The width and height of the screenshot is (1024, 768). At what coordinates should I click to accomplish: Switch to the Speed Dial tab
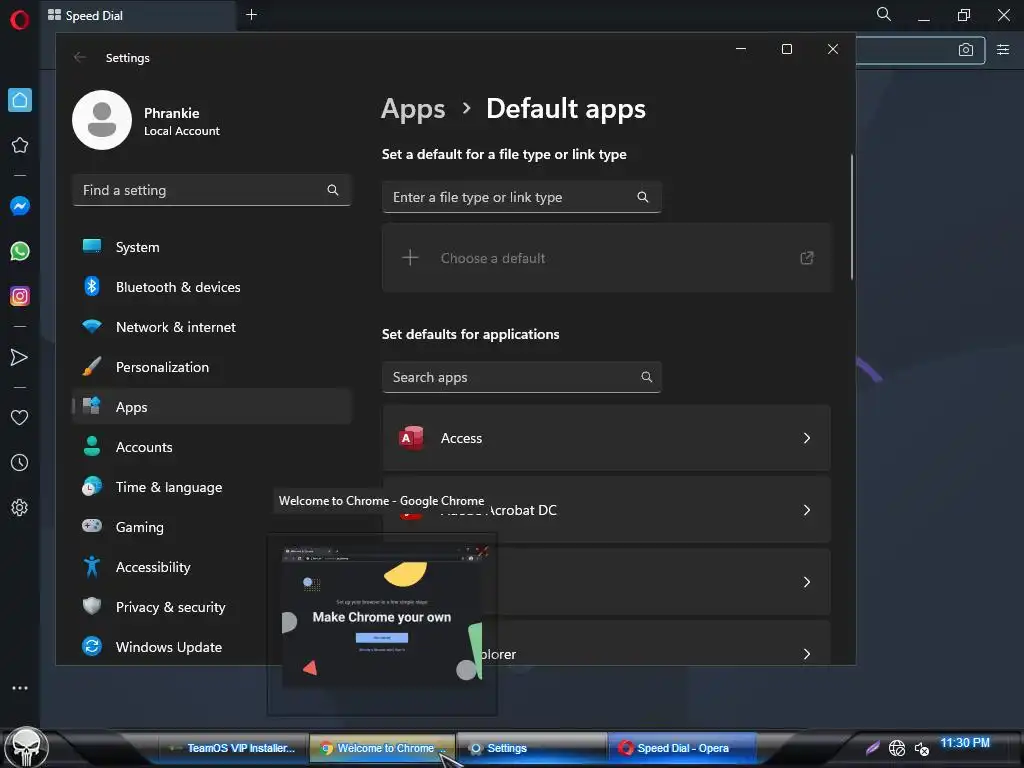point(140,15)
